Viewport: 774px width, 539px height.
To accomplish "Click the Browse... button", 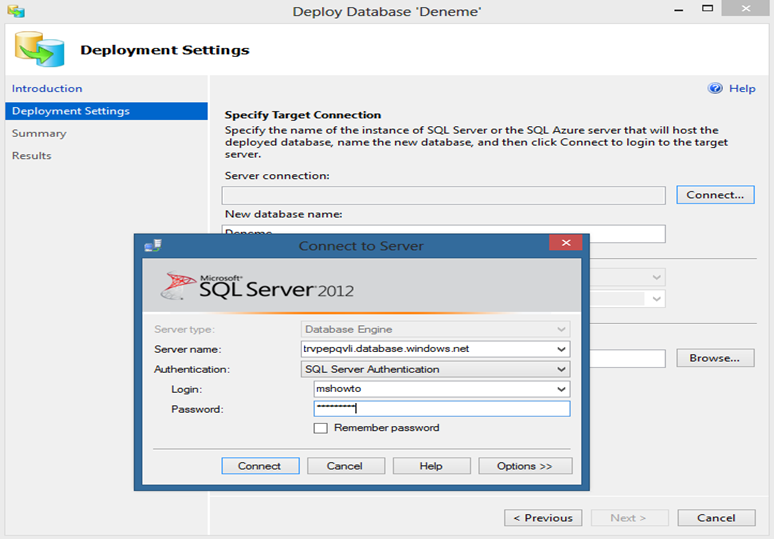I will click(x=715, y=358).
